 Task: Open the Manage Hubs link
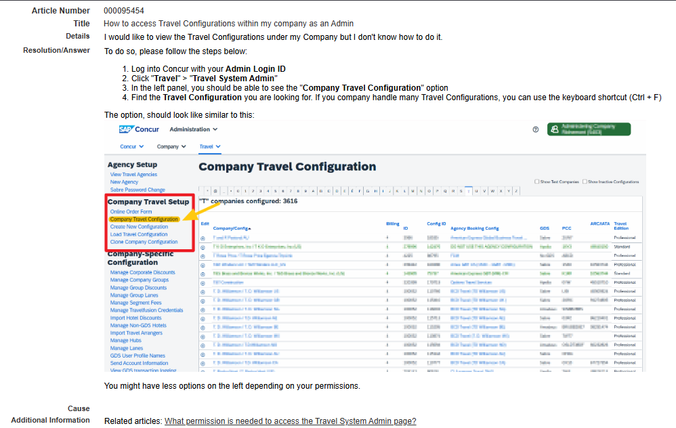click(125, 341)
